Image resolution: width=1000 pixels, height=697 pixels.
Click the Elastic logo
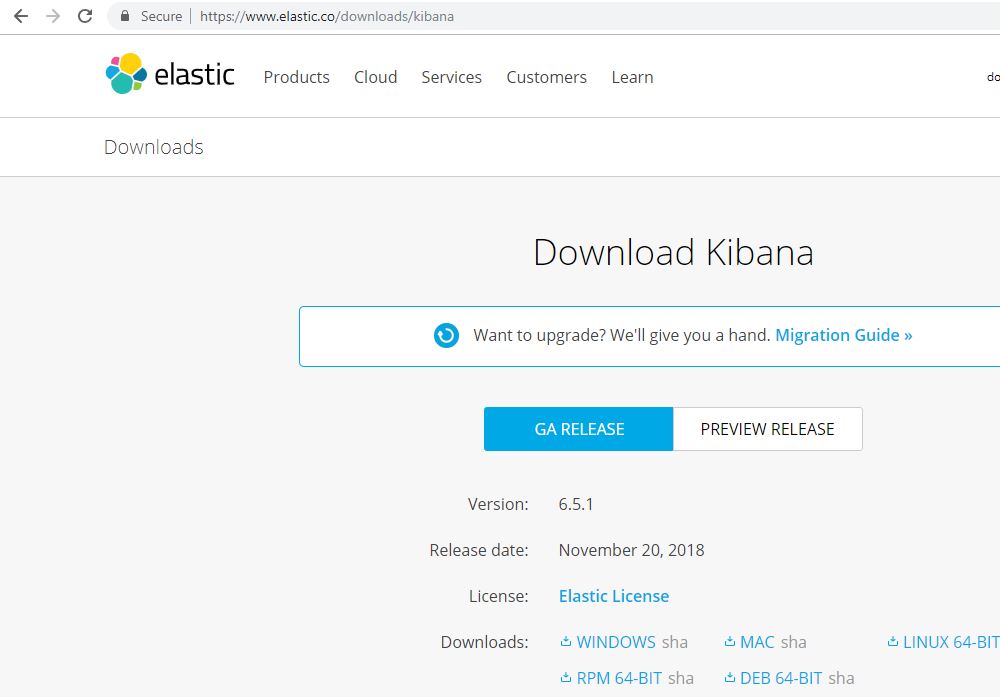(x=170, y=74)
